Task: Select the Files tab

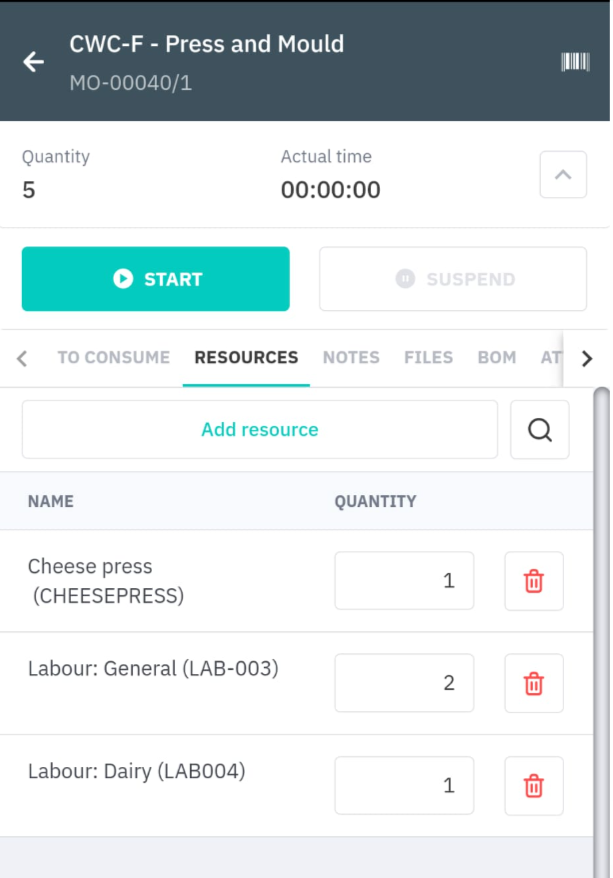Action: (428, 357)
